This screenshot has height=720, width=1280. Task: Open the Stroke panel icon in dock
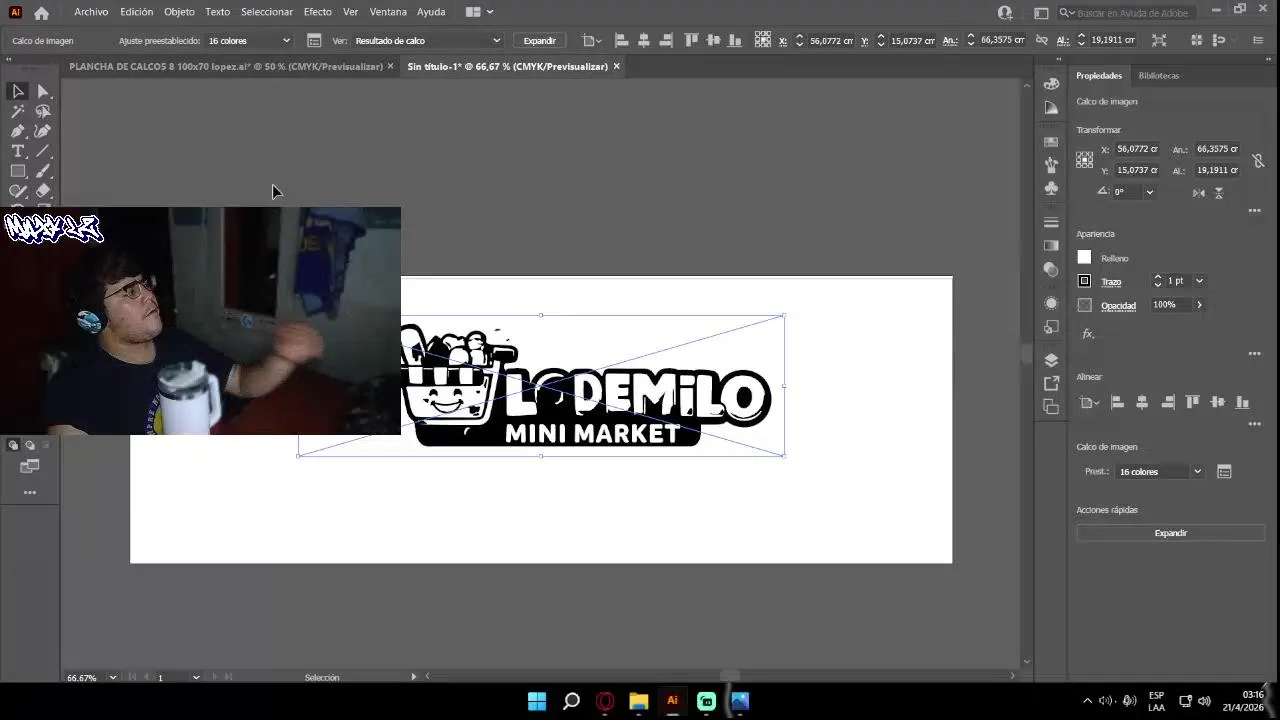[x=1051, y=222]
